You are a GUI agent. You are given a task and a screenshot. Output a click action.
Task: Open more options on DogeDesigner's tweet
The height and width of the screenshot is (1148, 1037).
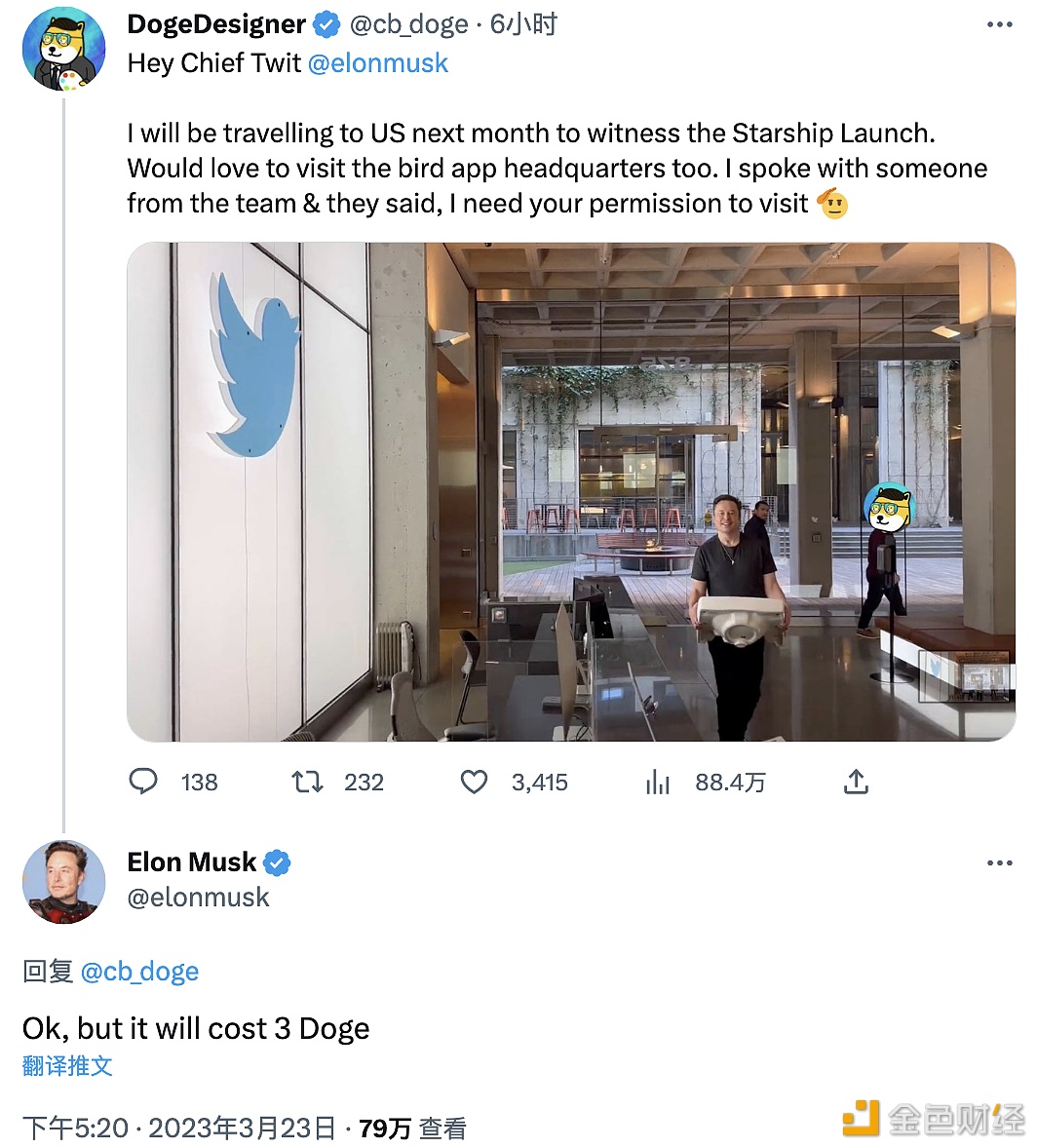pos(1000,25)
